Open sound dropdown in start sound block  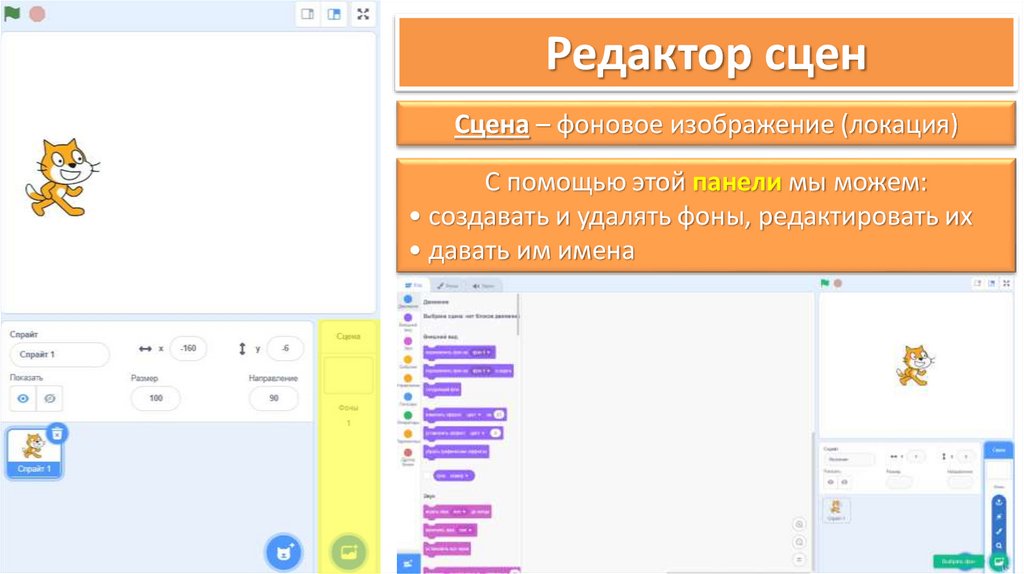pyautogui.click(x=464, y=530)
